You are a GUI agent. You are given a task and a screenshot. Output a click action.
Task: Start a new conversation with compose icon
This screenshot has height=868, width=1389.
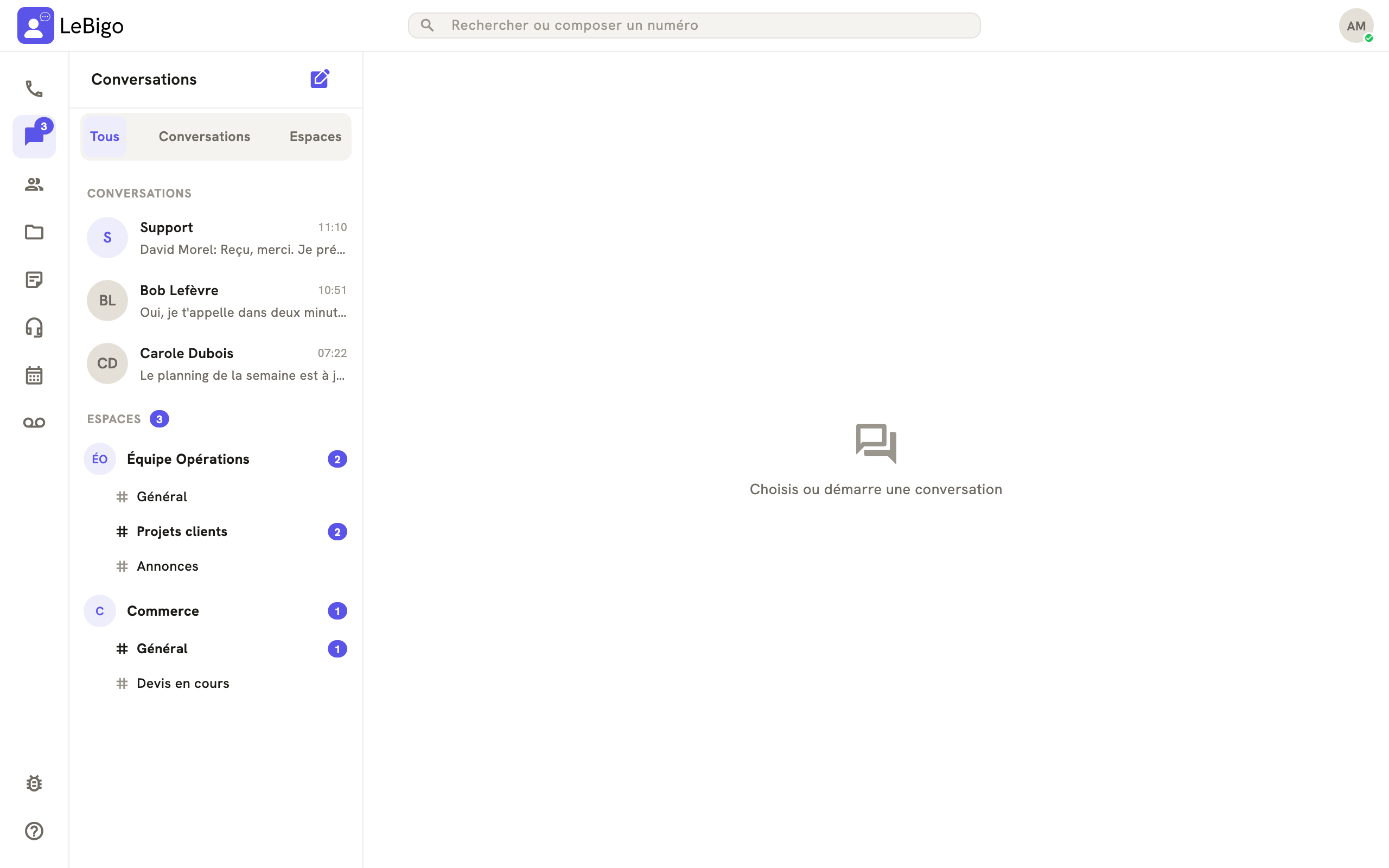(x=320, y=79)
